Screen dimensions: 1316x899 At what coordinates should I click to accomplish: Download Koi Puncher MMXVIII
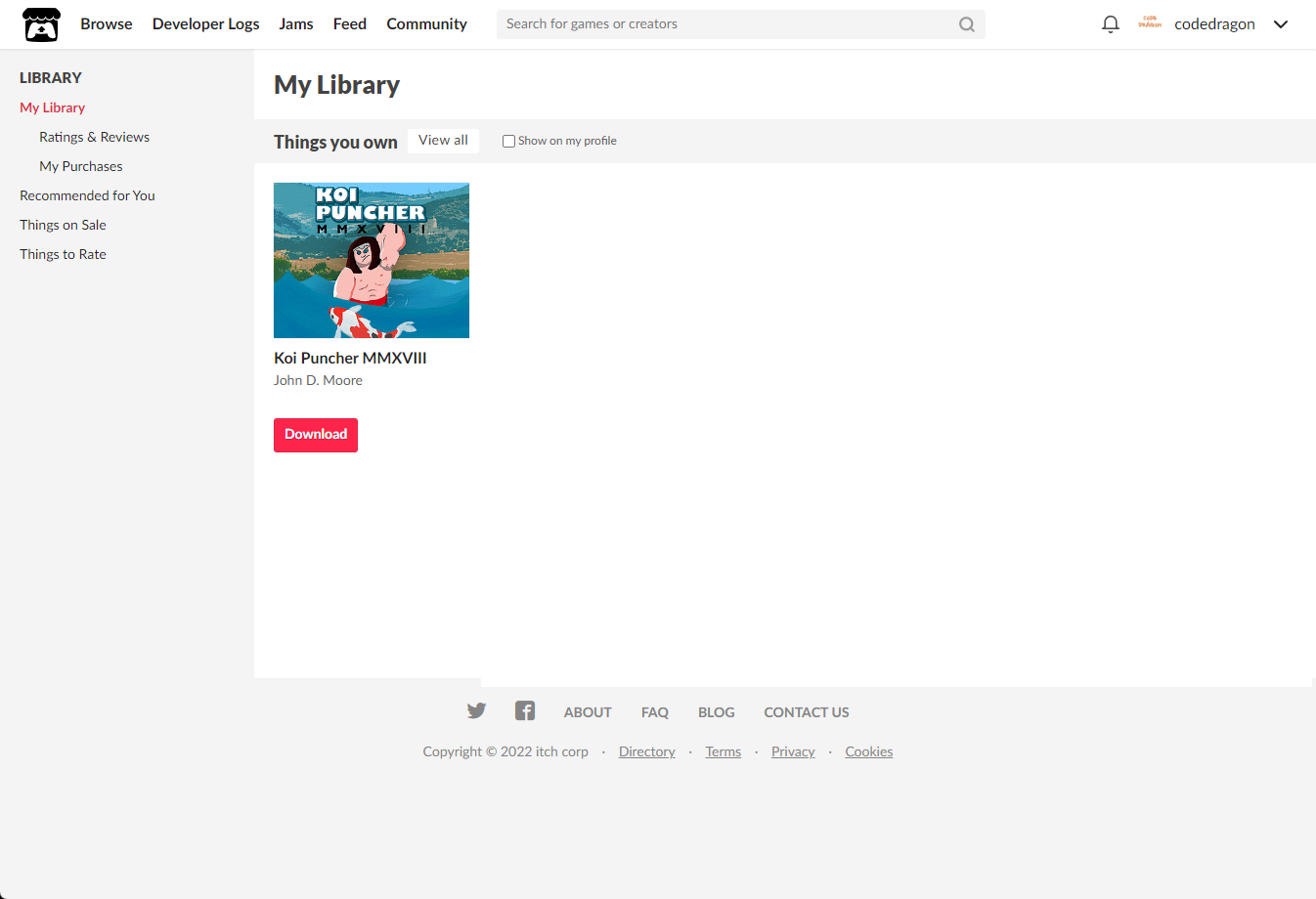316,435
